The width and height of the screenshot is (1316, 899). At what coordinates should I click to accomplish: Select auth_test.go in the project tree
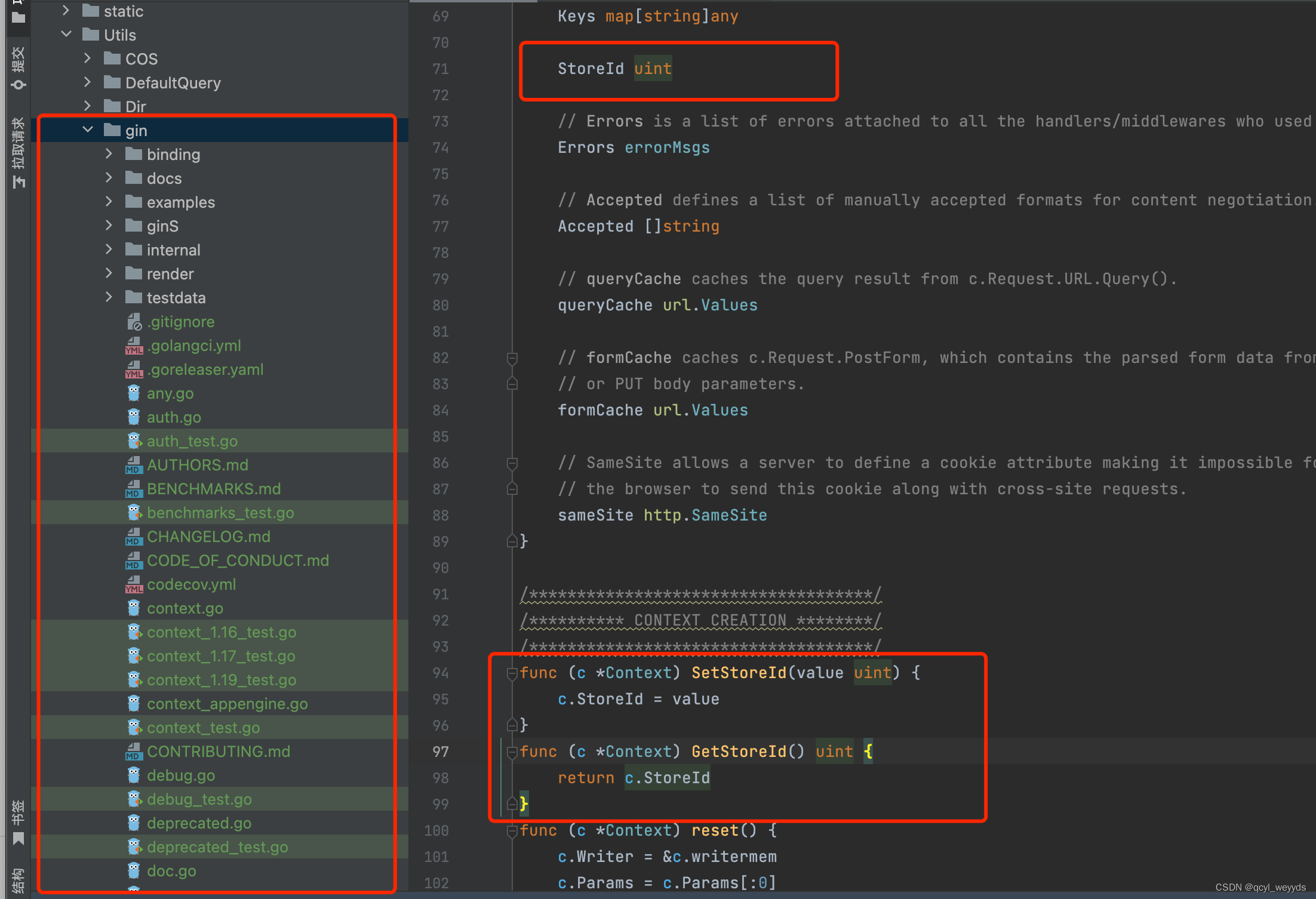tap(192, 441)
